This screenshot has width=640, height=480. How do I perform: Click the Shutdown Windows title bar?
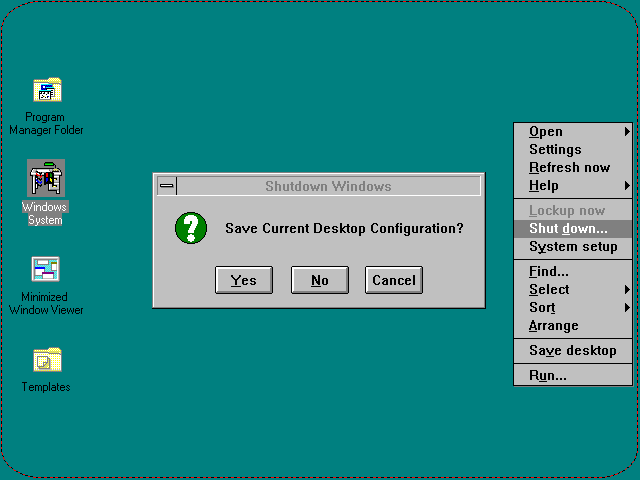[328, 186]
